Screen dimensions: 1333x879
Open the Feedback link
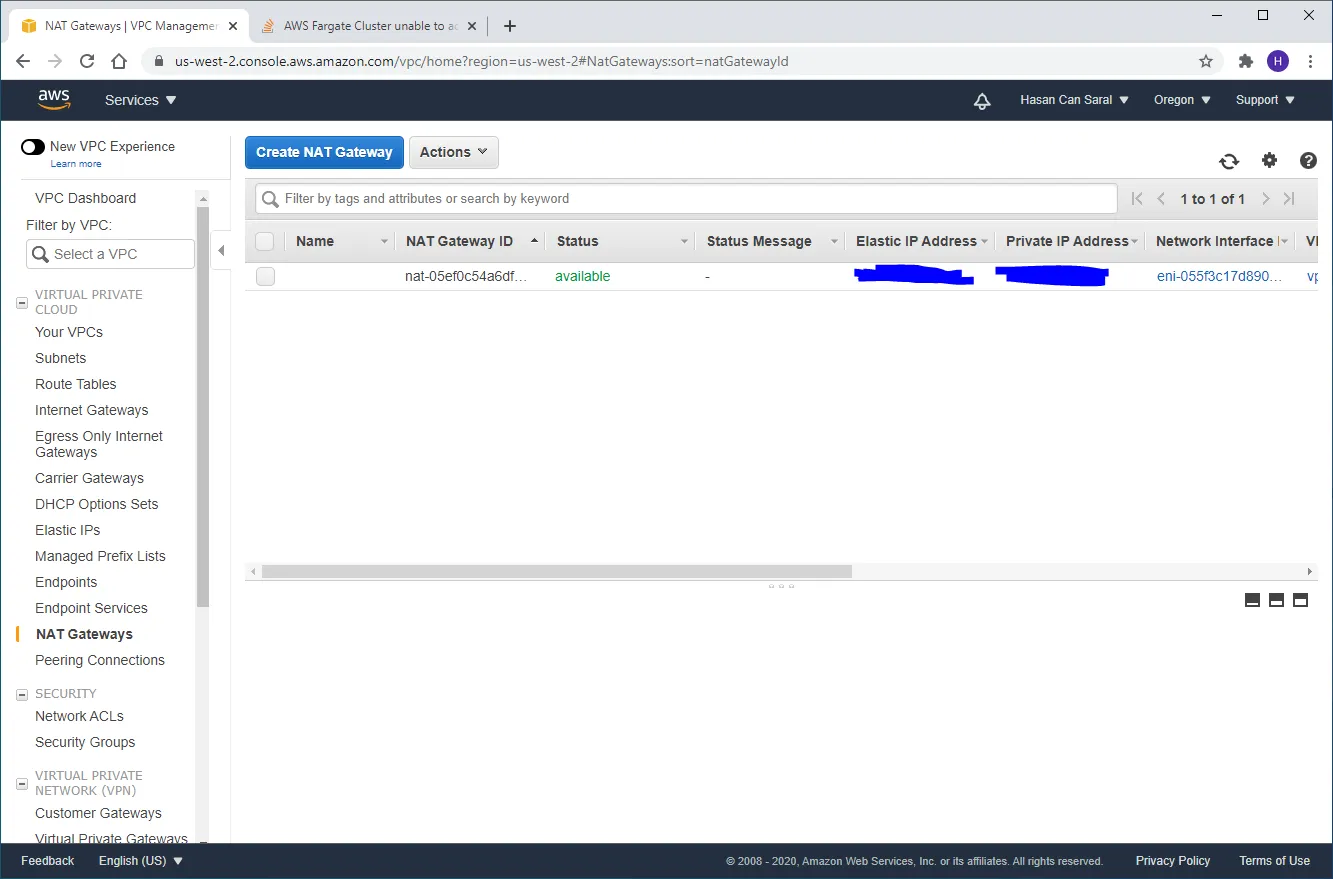pos(47,861)
